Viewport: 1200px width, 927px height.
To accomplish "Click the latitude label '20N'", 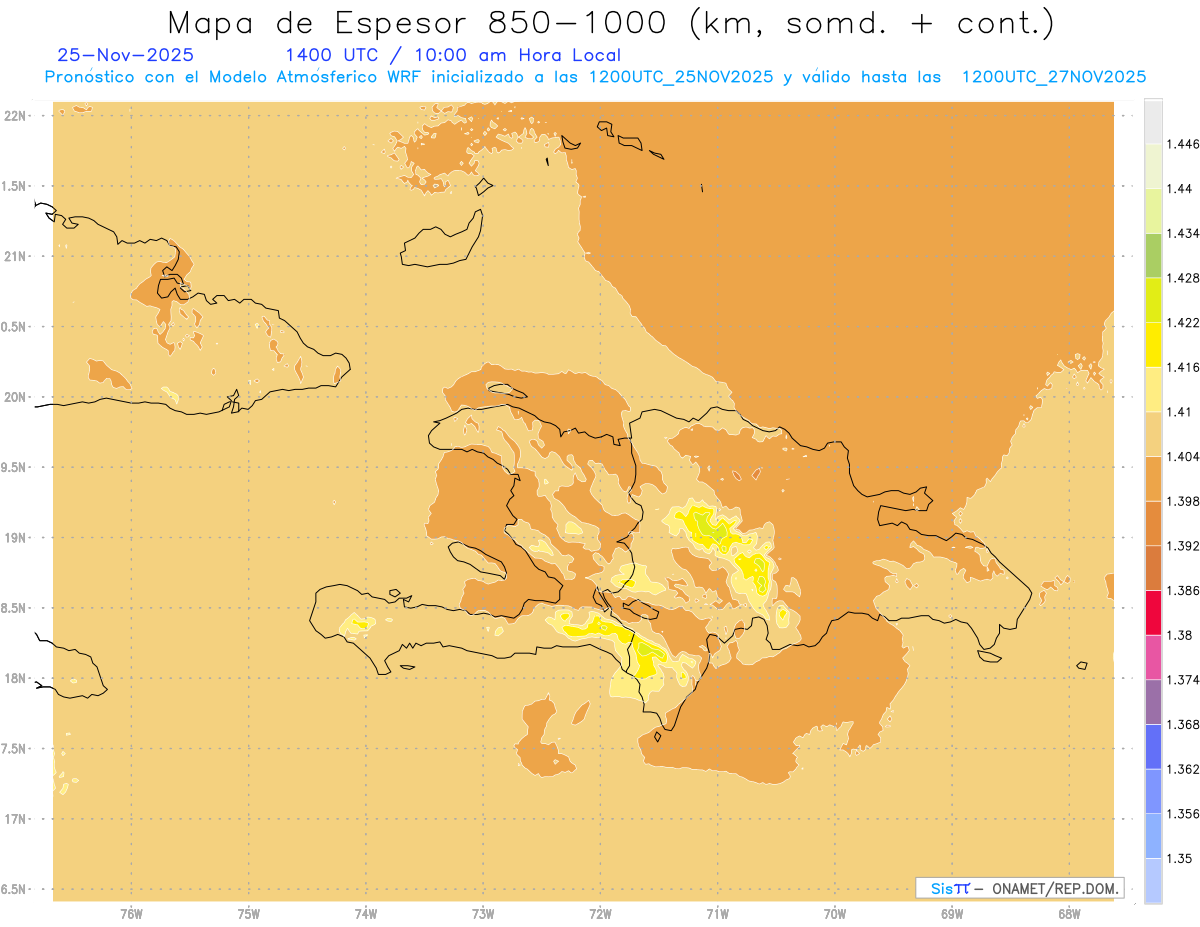I will coord(15,397).
